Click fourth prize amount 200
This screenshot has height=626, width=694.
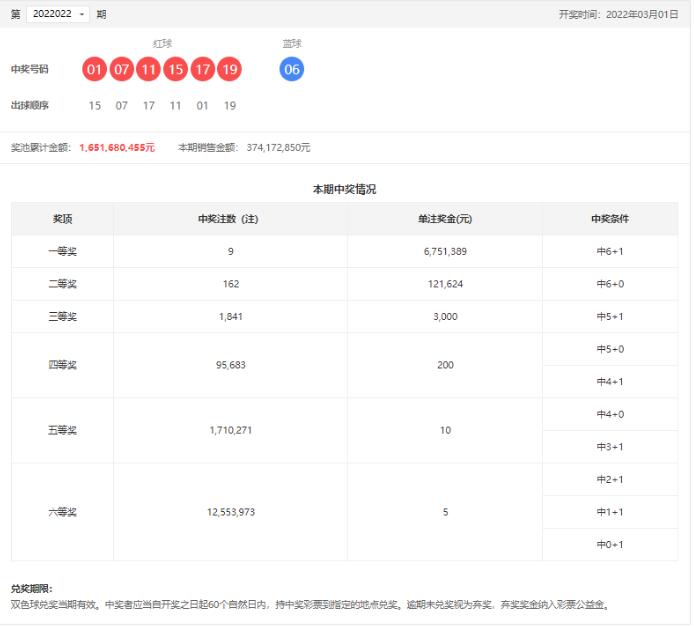pos(445,365)
